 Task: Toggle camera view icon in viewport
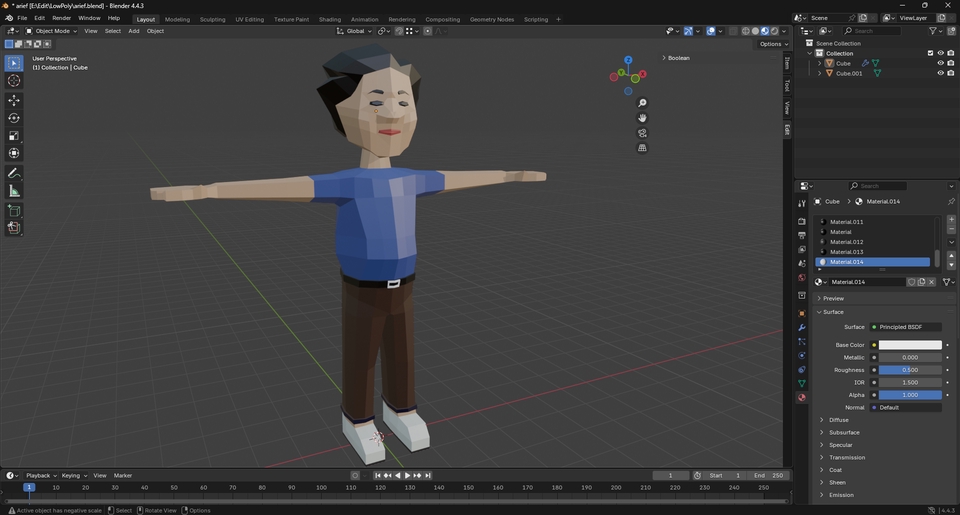tap(642, 133)
